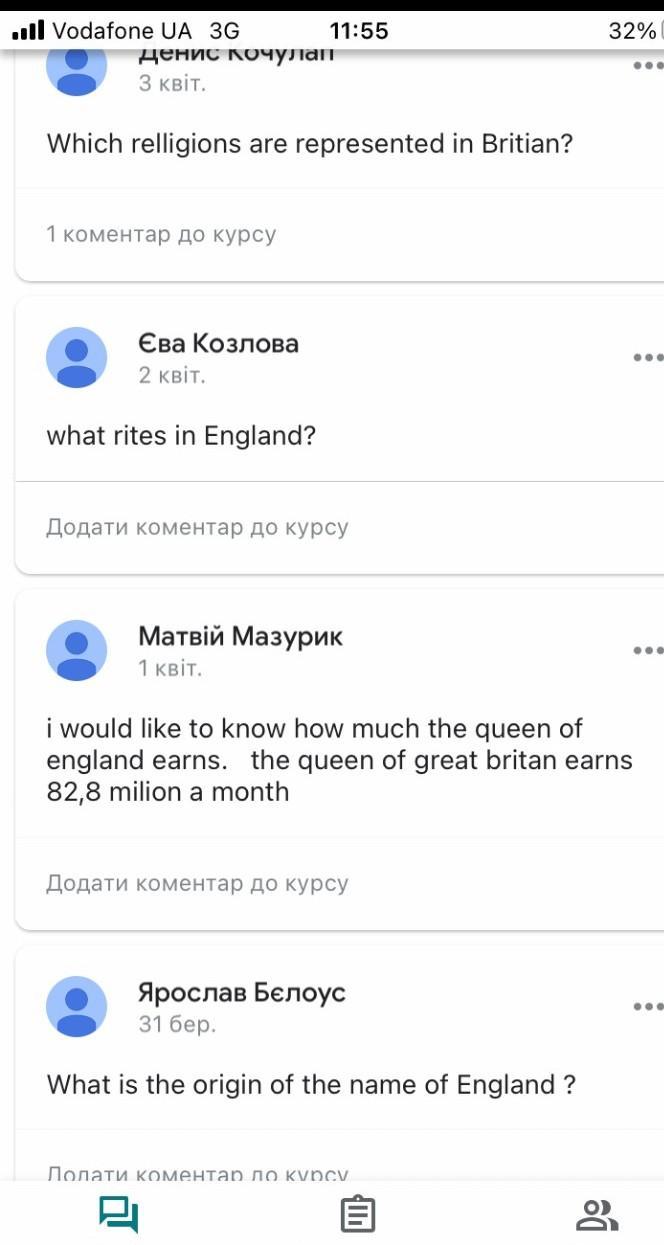664x1245 pixels.
Task: Tap Матвій Мазурик's profile avatar
Action: click(77, 650)
